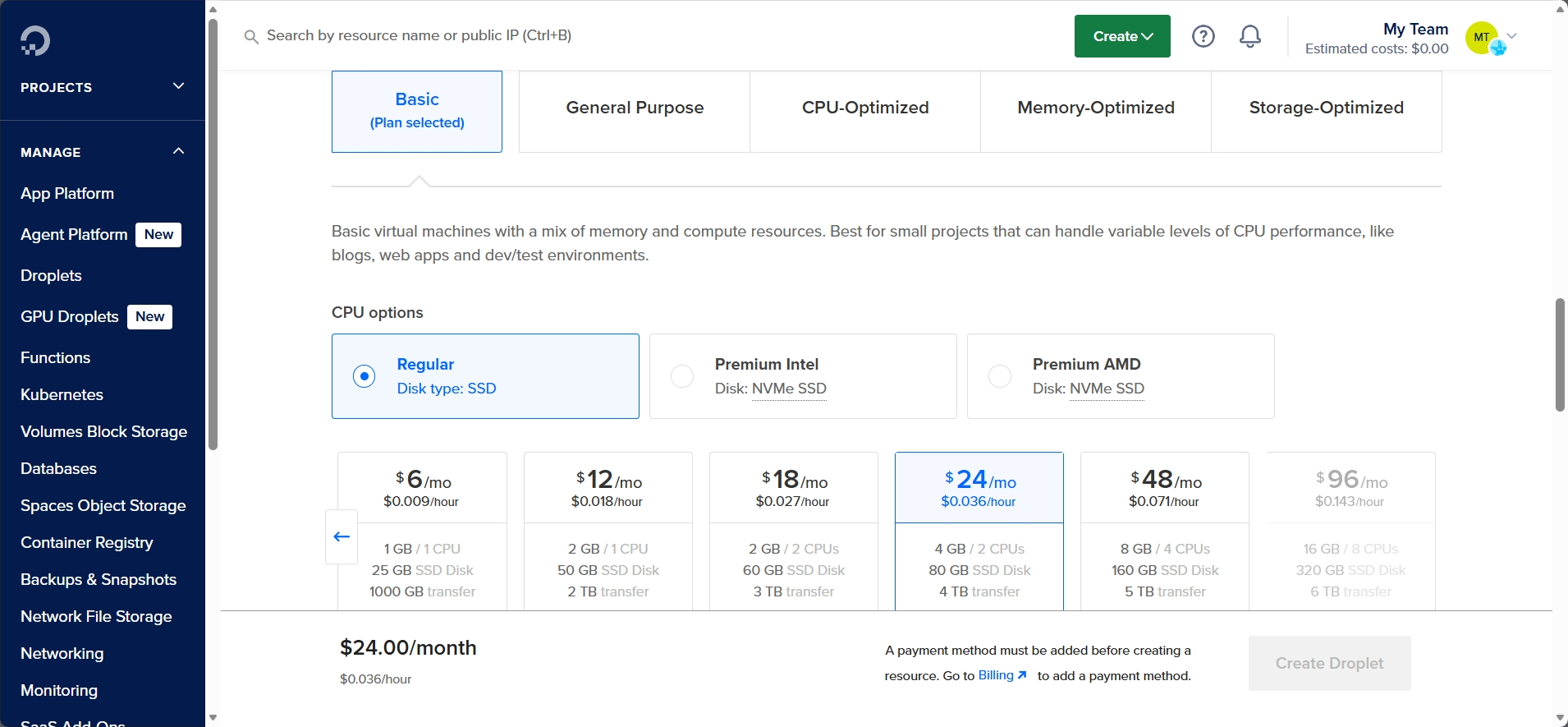Image resolution: width=1568 pixels, height=727 pixels.
Task: Choose the $18/mo plan card
Action: 794,531
